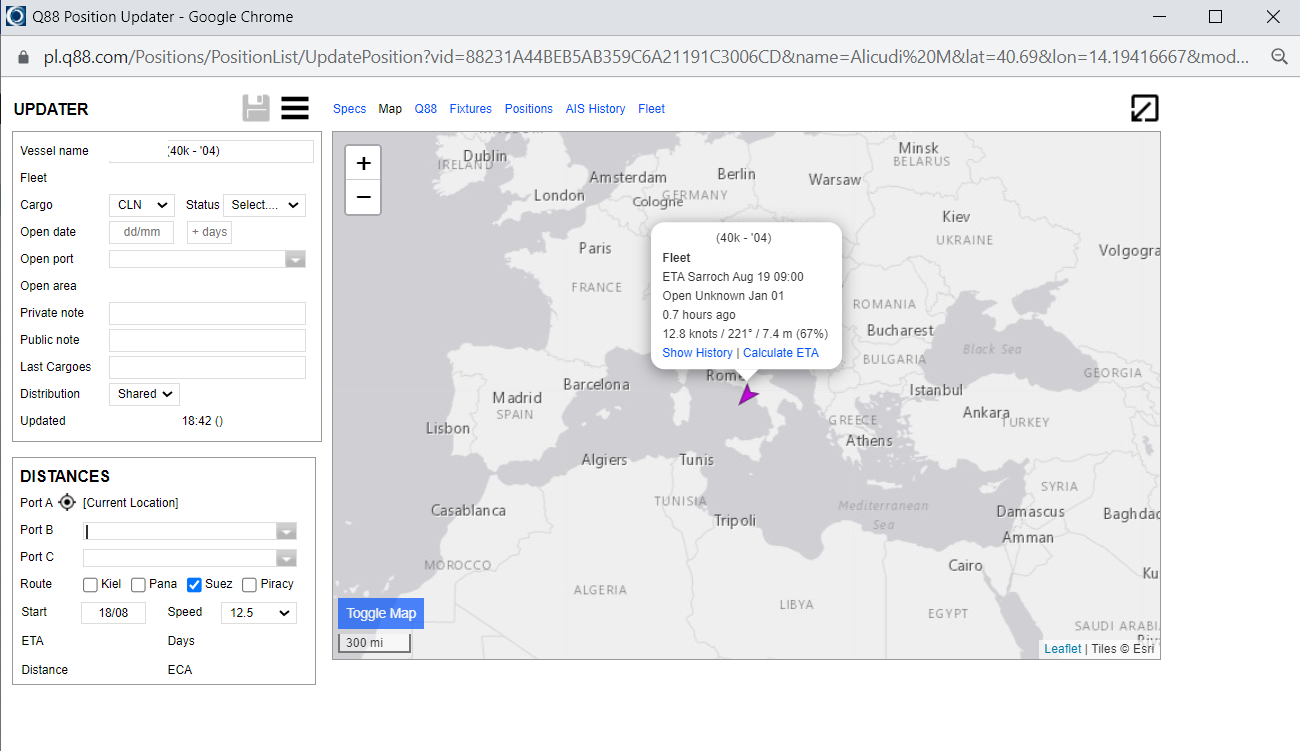1300x751 pixels.
Task: Click the save floppy disk icon
Action: click(256, 108)
